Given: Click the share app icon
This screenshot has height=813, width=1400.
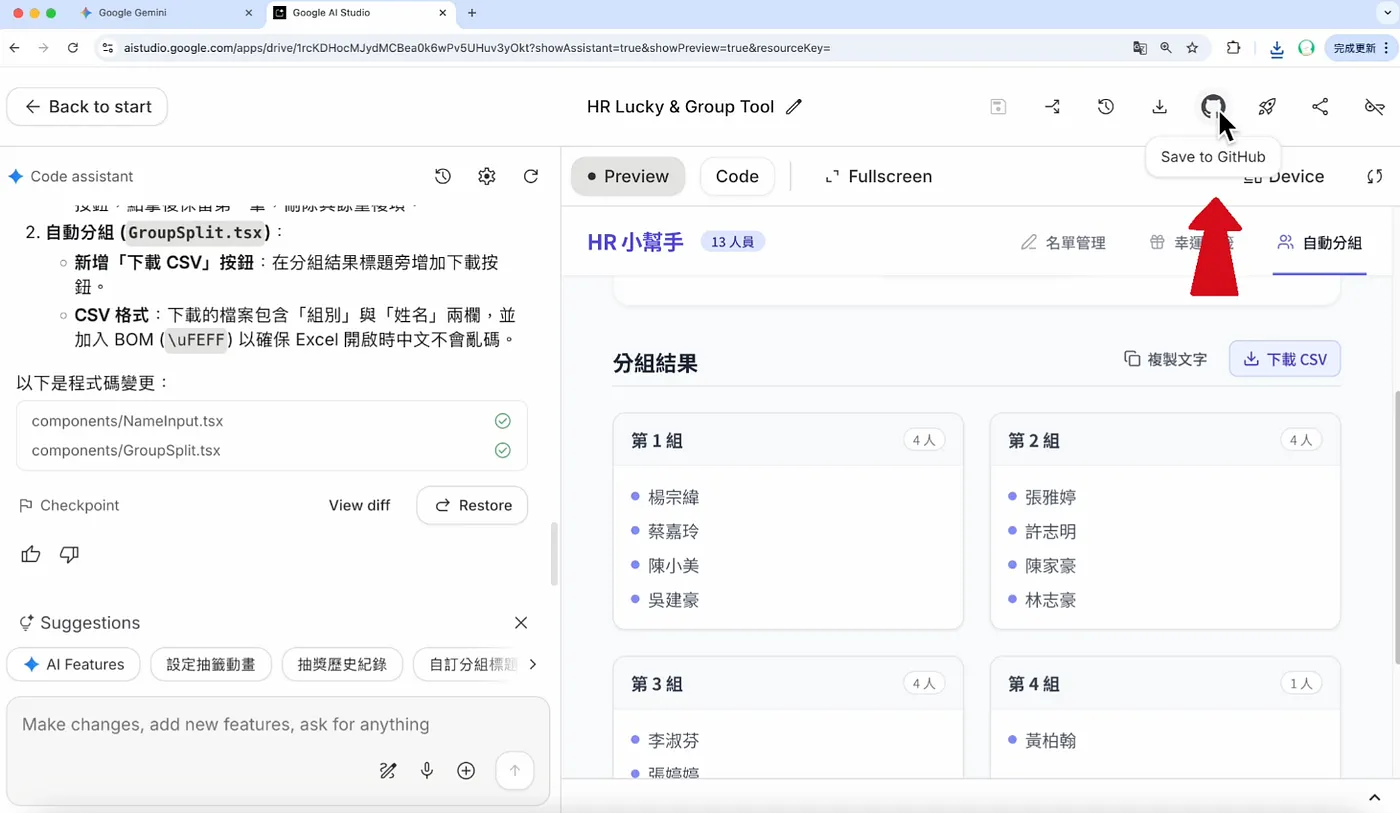Looking at the screenshot, I should [1320, 107].
